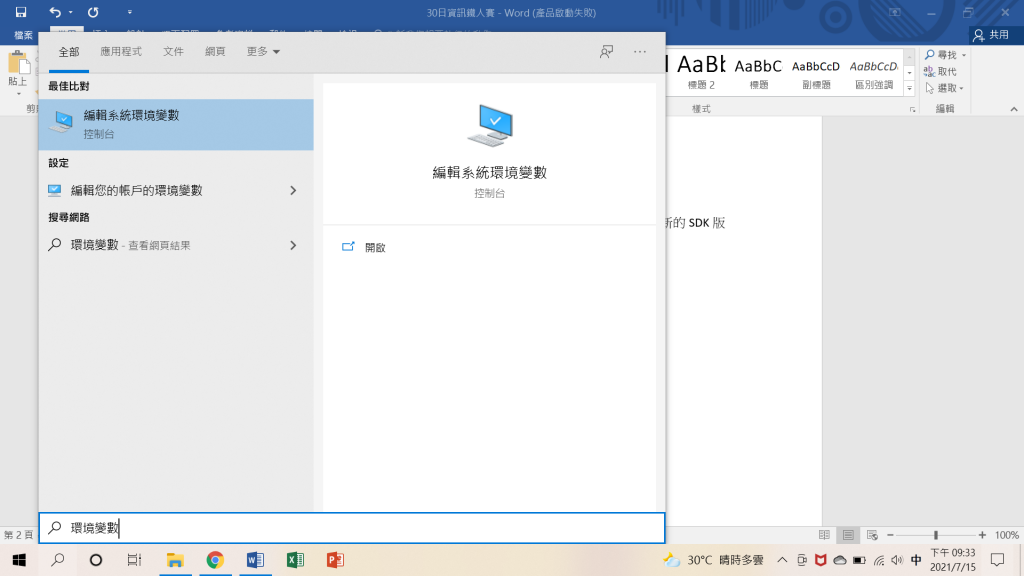This screenshot has height=576, width=1024.
Task: Click the zoom out minus button
Action: [x=890, y=535]
